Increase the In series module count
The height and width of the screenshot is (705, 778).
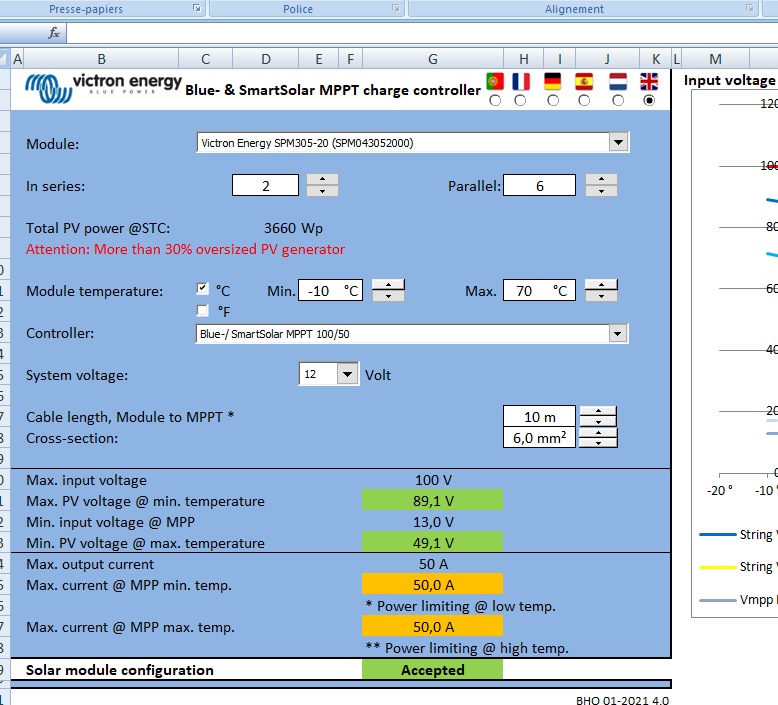(x=323, y=179)
